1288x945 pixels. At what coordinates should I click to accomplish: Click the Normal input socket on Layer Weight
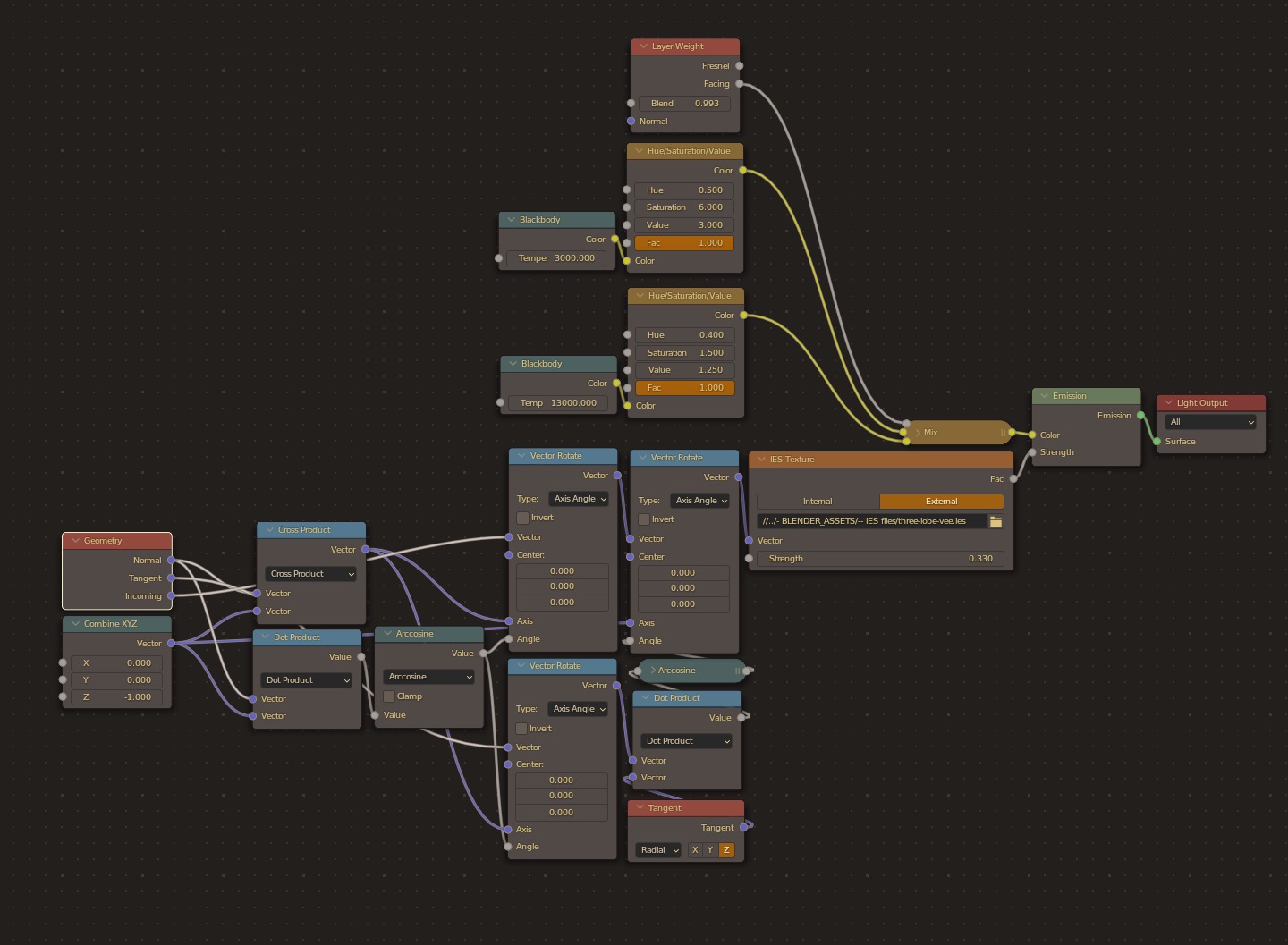[631, 122]
